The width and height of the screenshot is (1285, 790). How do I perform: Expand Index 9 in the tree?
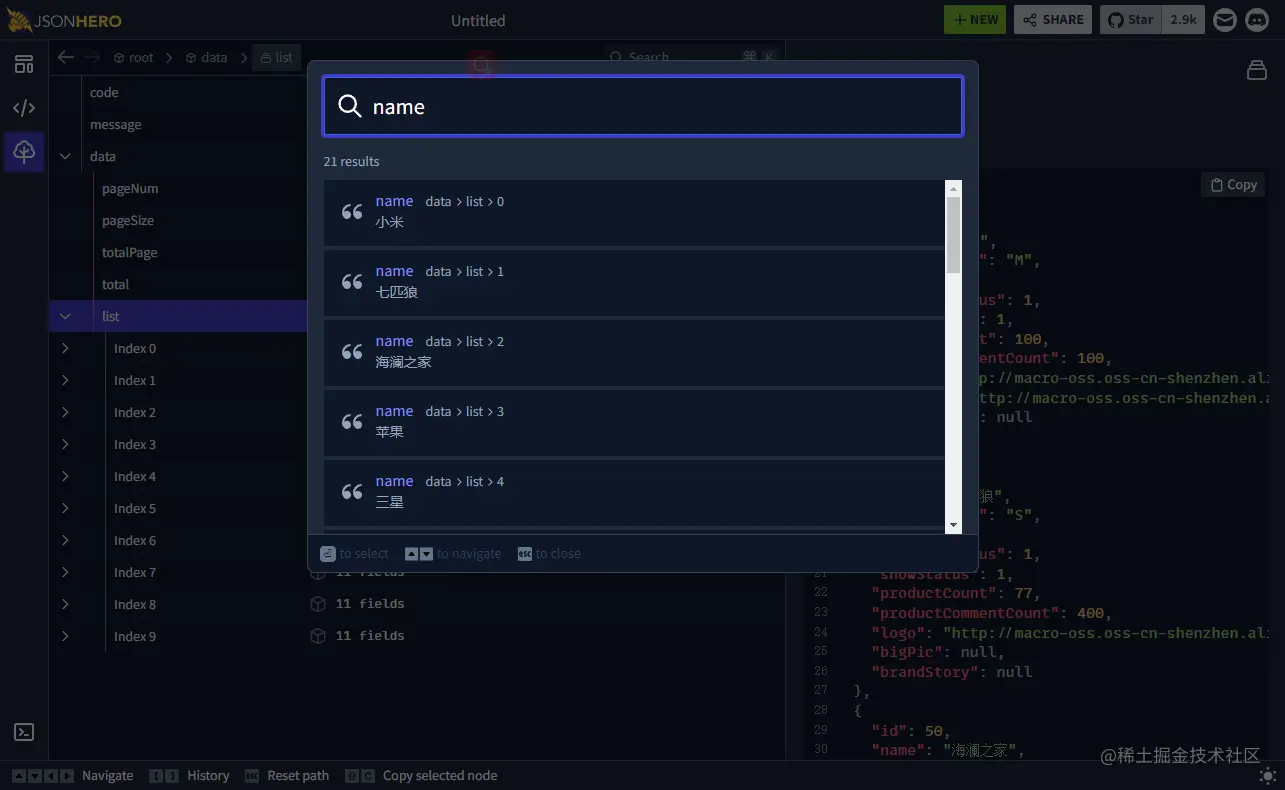(x=65, y=636)
